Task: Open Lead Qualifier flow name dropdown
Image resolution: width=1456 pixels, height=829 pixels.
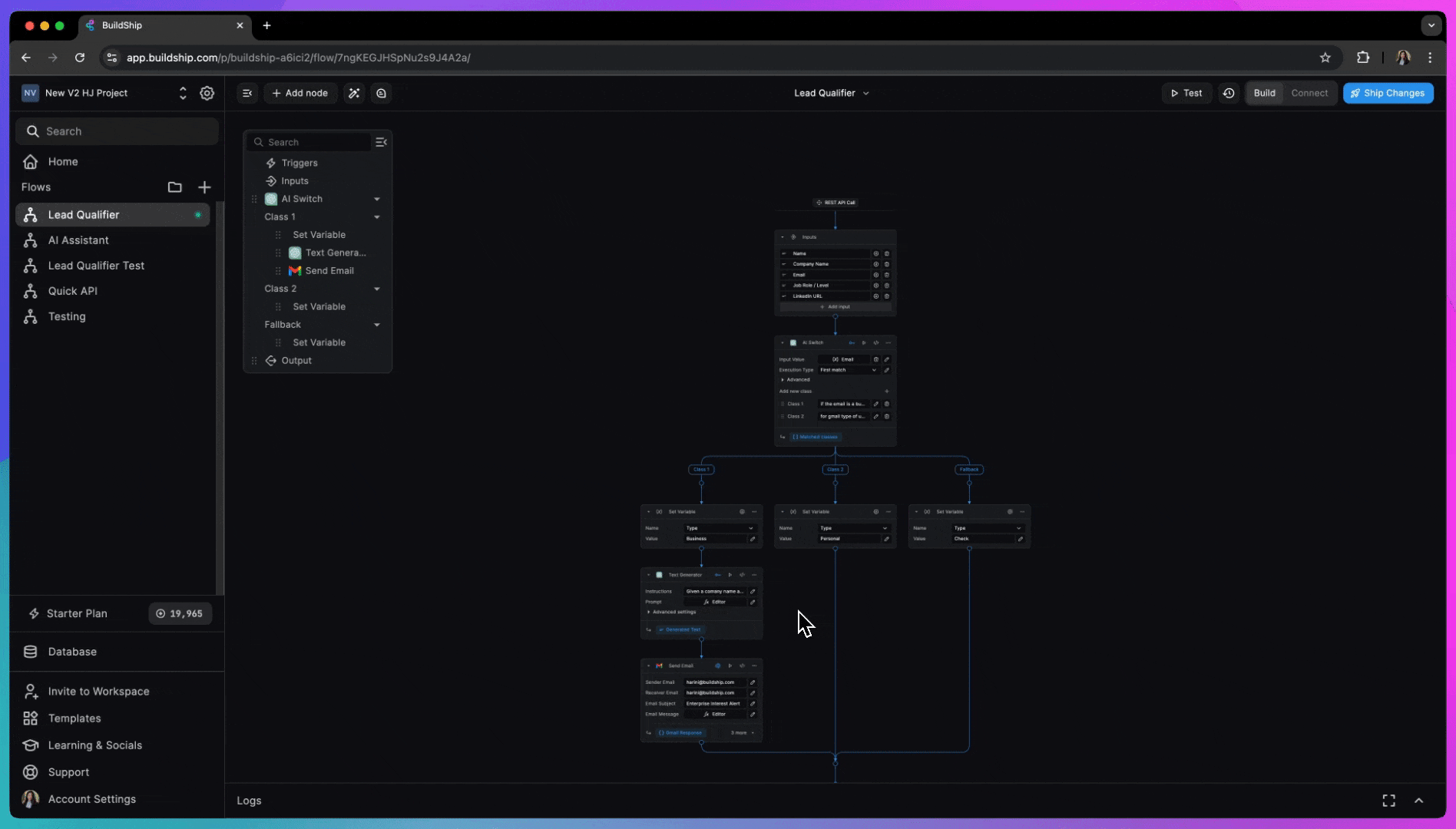Action: (x=832, y=93)
